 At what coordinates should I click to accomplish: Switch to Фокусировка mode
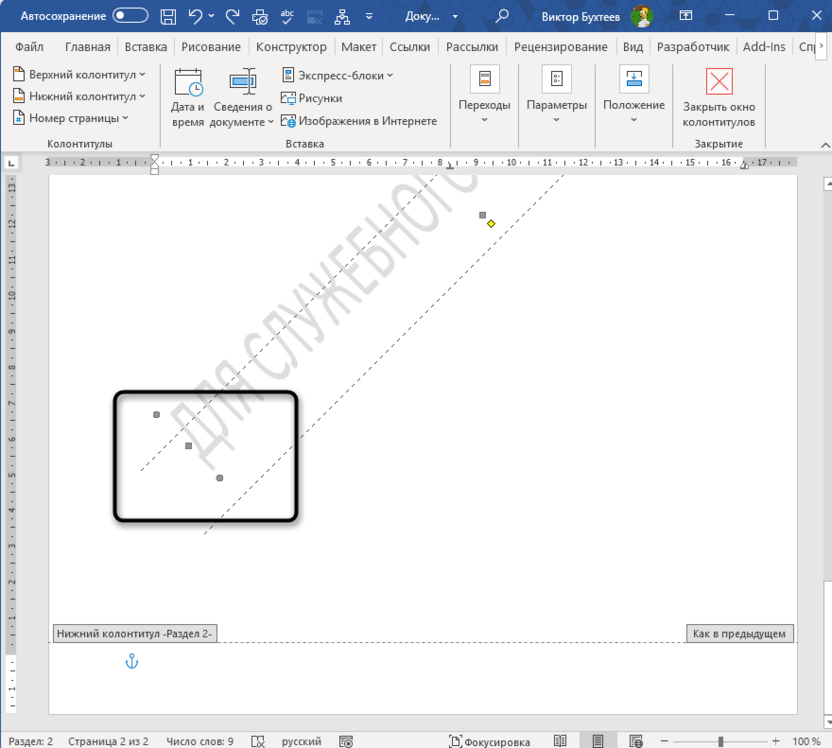pyautogui.click(x=489, y=741)
